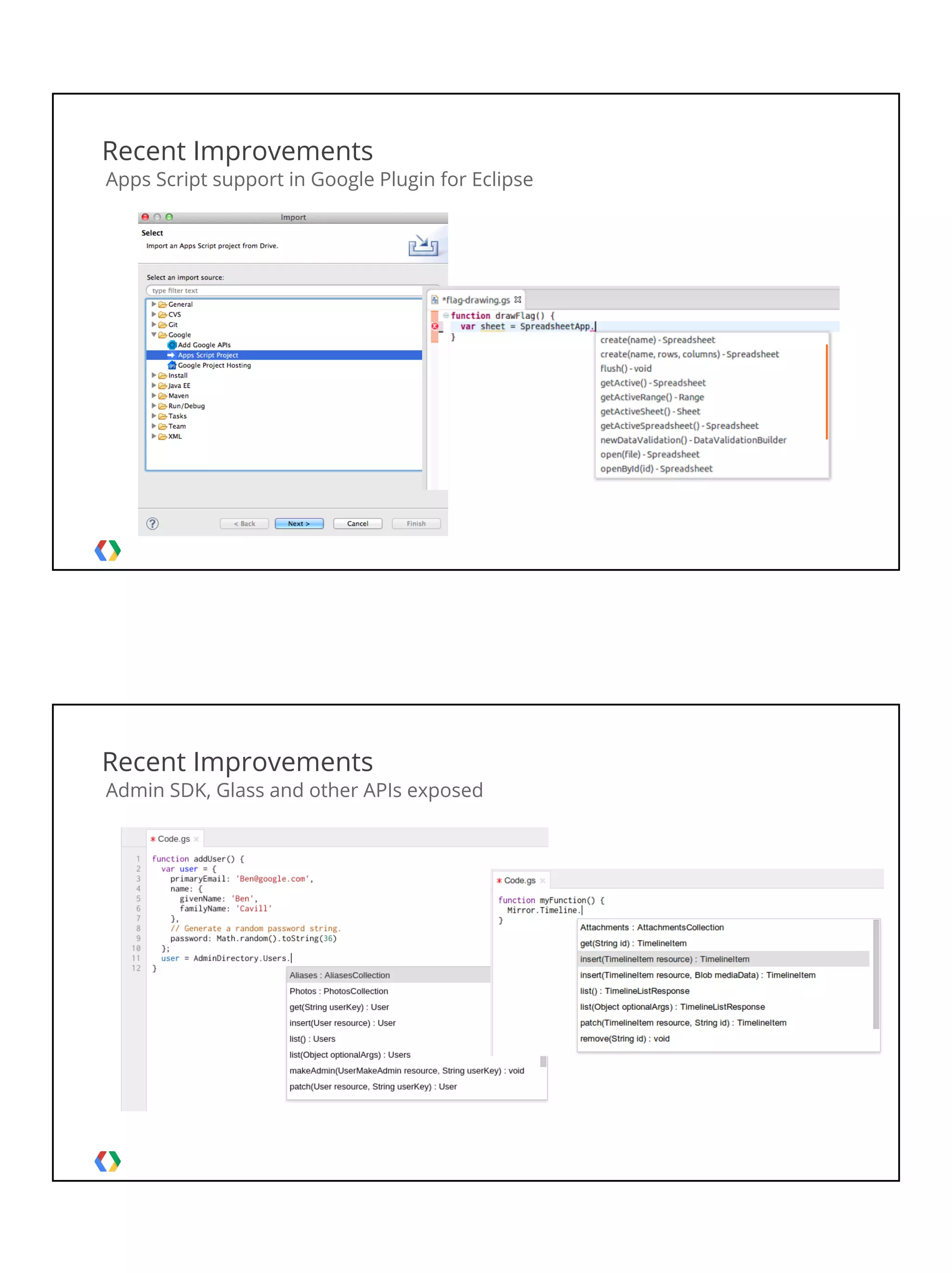The image size is (952, 1273).
Task: Expand the CVS folder
Action: (153, 314)
